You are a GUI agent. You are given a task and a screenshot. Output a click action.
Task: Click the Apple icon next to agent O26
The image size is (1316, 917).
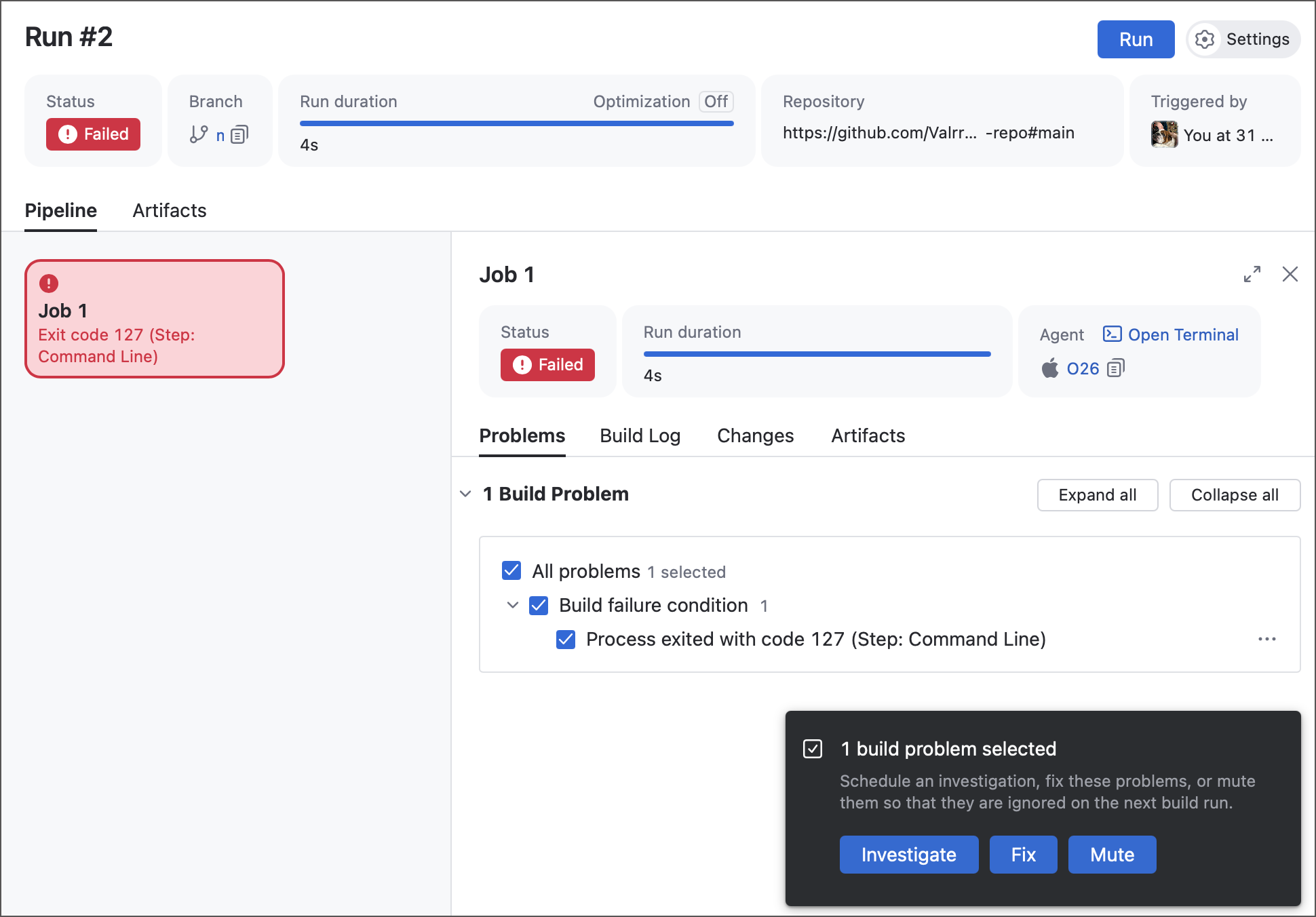pos(1049,368)
